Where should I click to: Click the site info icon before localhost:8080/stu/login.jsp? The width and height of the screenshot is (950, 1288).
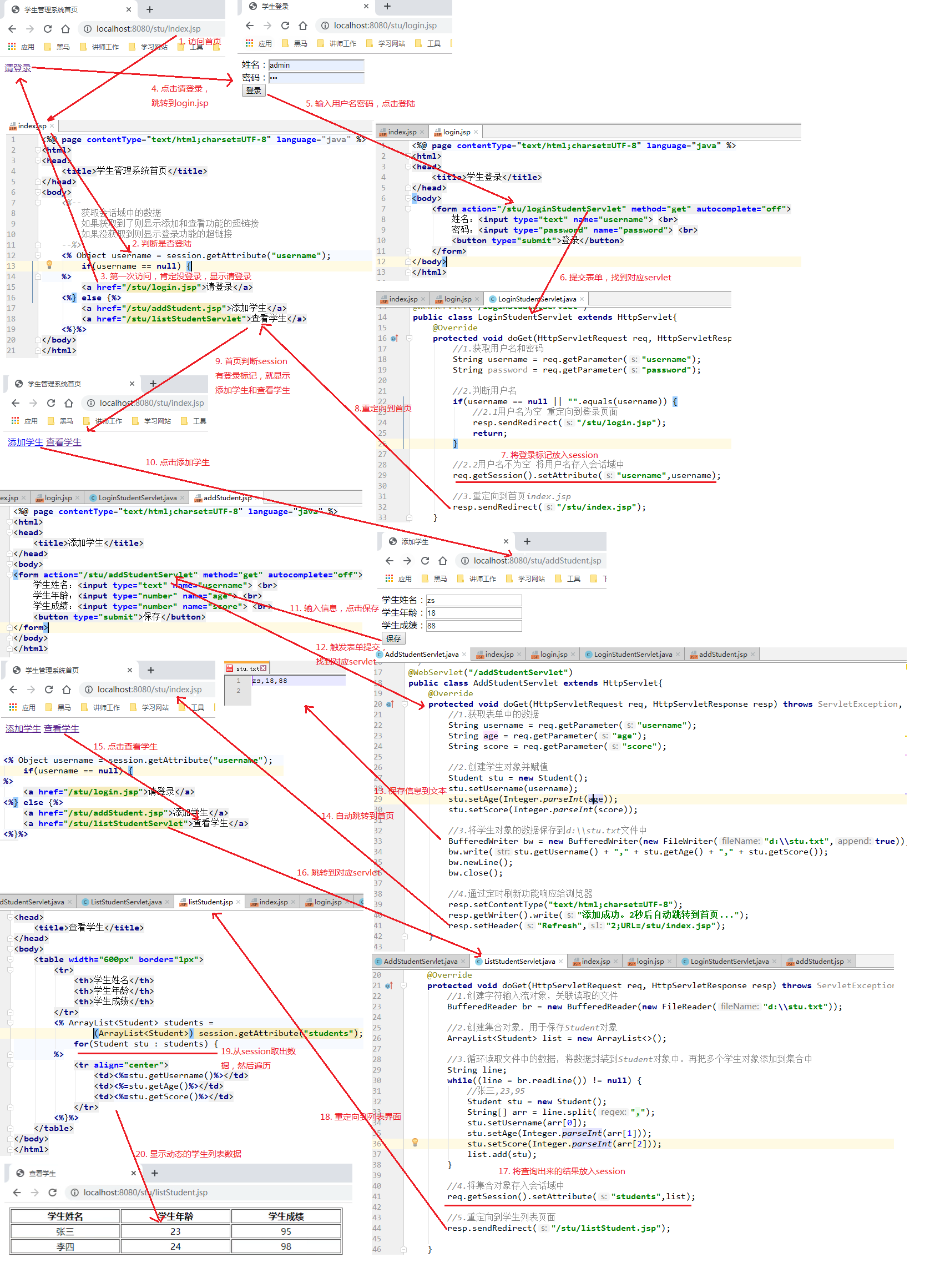tap(325, 26)
